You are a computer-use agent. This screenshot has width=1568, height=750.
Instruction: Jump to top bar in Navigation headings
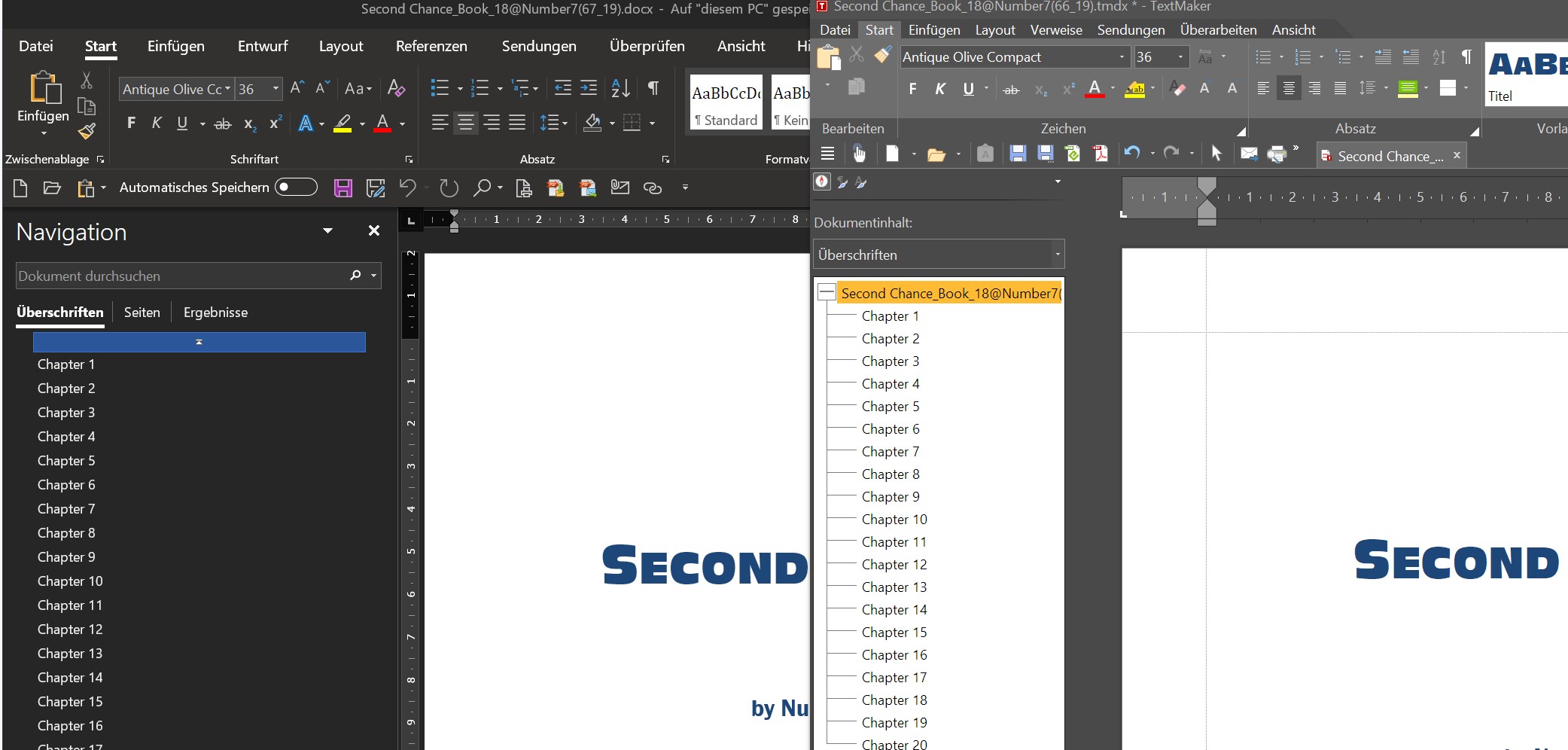tap(199, 342)
